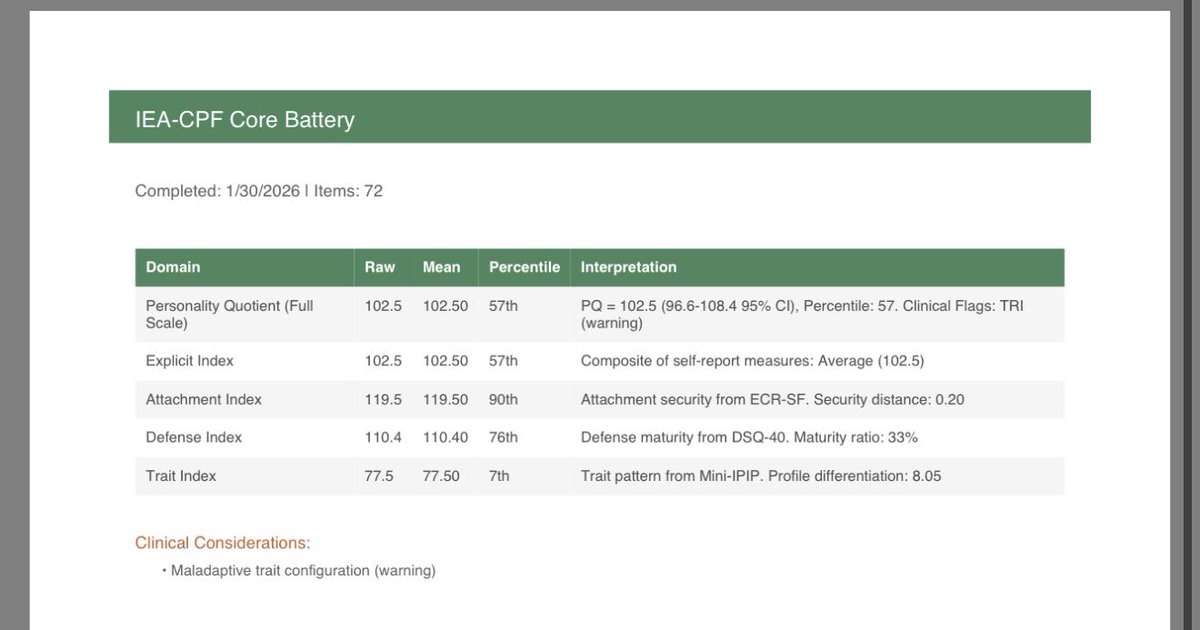Select Personality Quotient (Full Scale) row label

[230, 315]
